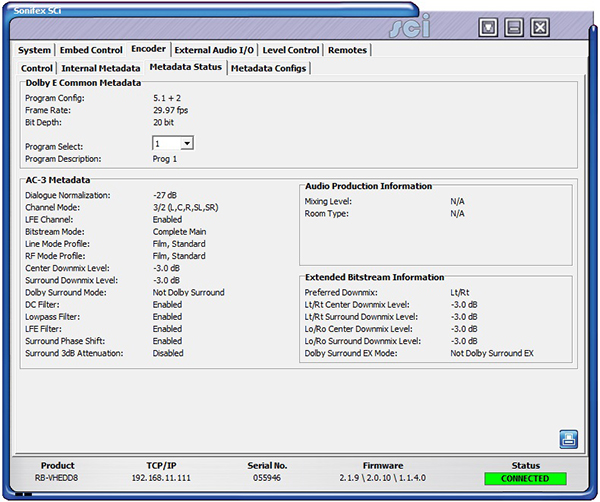
Task: Go to External Audio I/O tab
Action: point(214,50)
